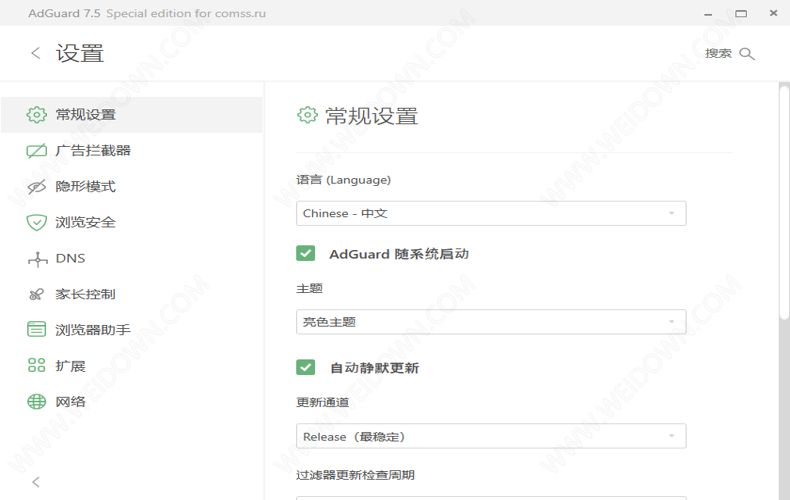790x500 pixels.
Task: Open 家长控制 section
Action: point(131,294)
